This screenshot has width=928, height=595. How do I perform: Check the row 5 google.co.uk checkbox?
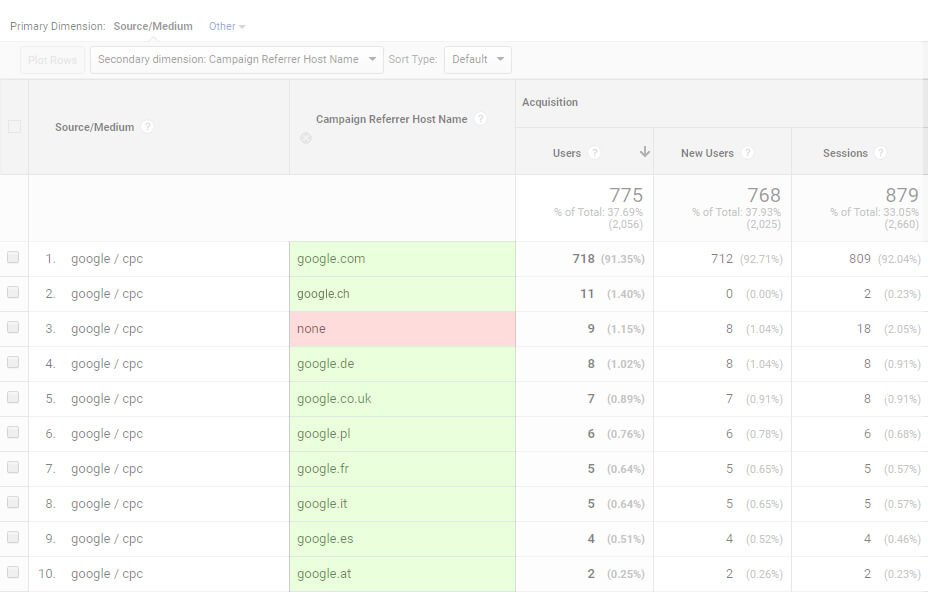click(13, 397)
